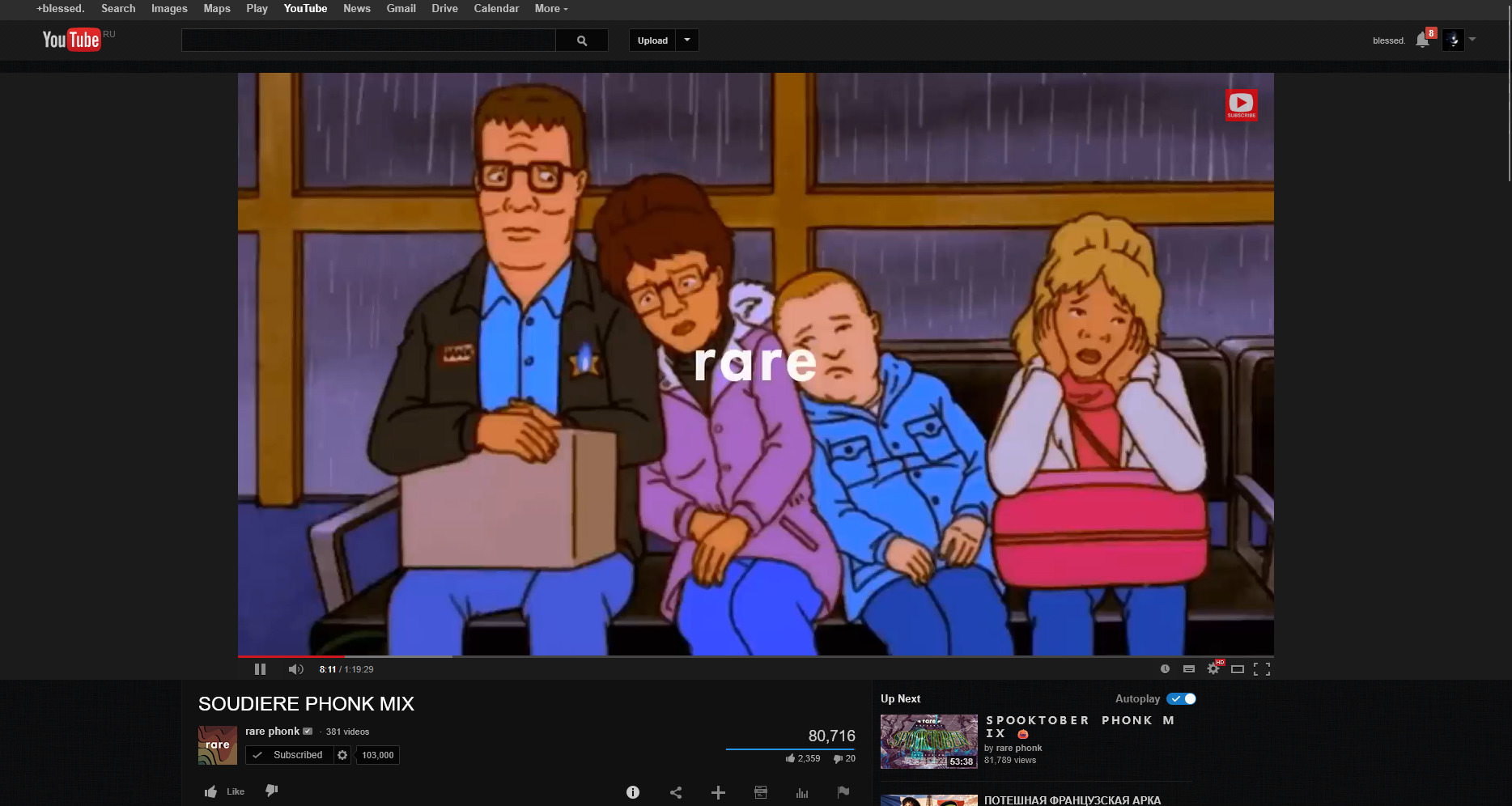This screenshot has height=806, width=1512.
Task: Open Search in the Google bar
Action: (x=118, y=9)
